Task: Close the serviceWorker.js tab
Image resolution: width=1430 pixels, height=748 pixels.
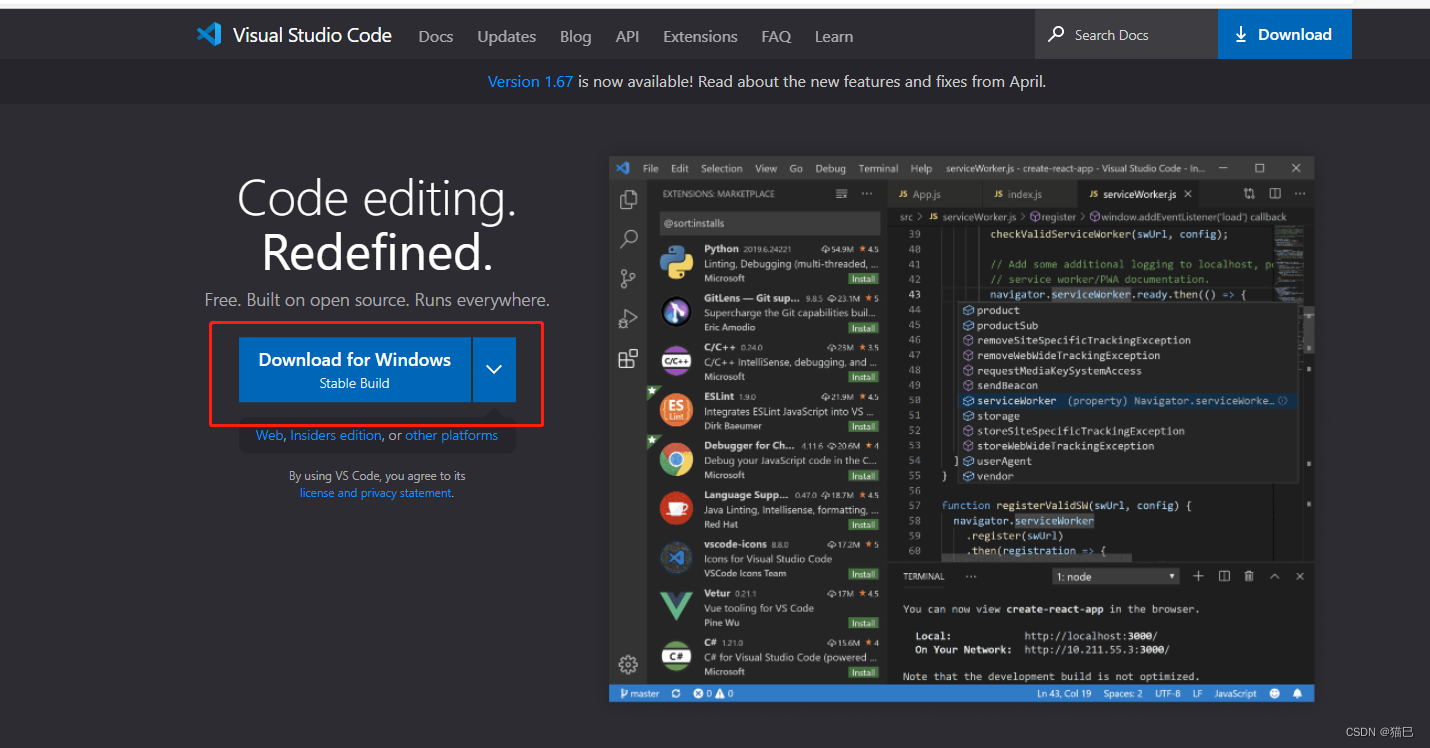Action: (1188, 194)
